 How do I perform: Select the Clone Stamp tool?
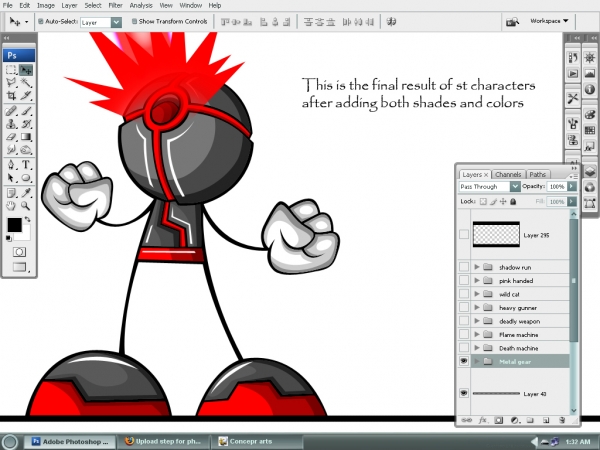coord(11,124)
